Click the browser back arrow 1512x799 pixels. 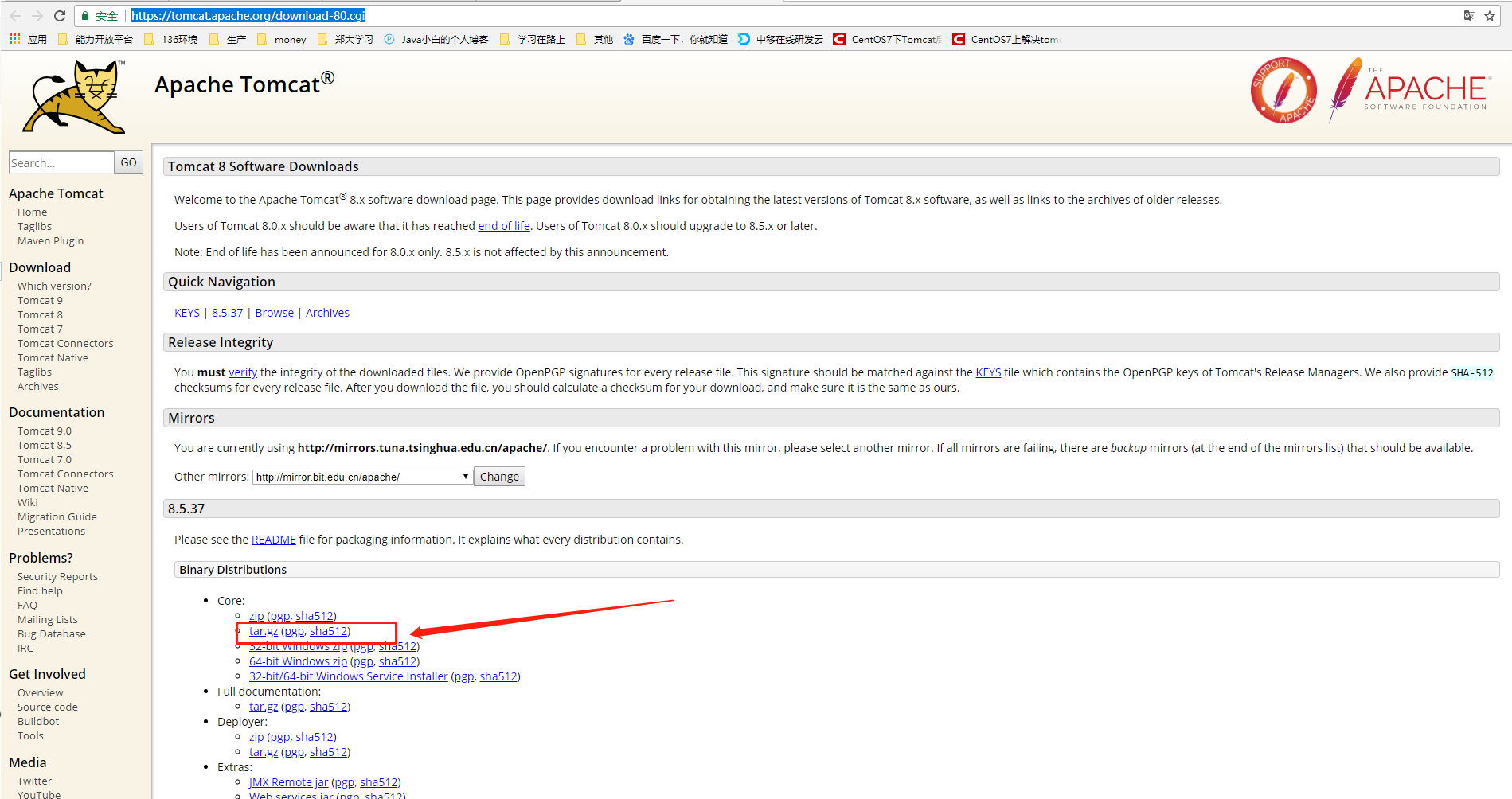click(x=15, y=16)
